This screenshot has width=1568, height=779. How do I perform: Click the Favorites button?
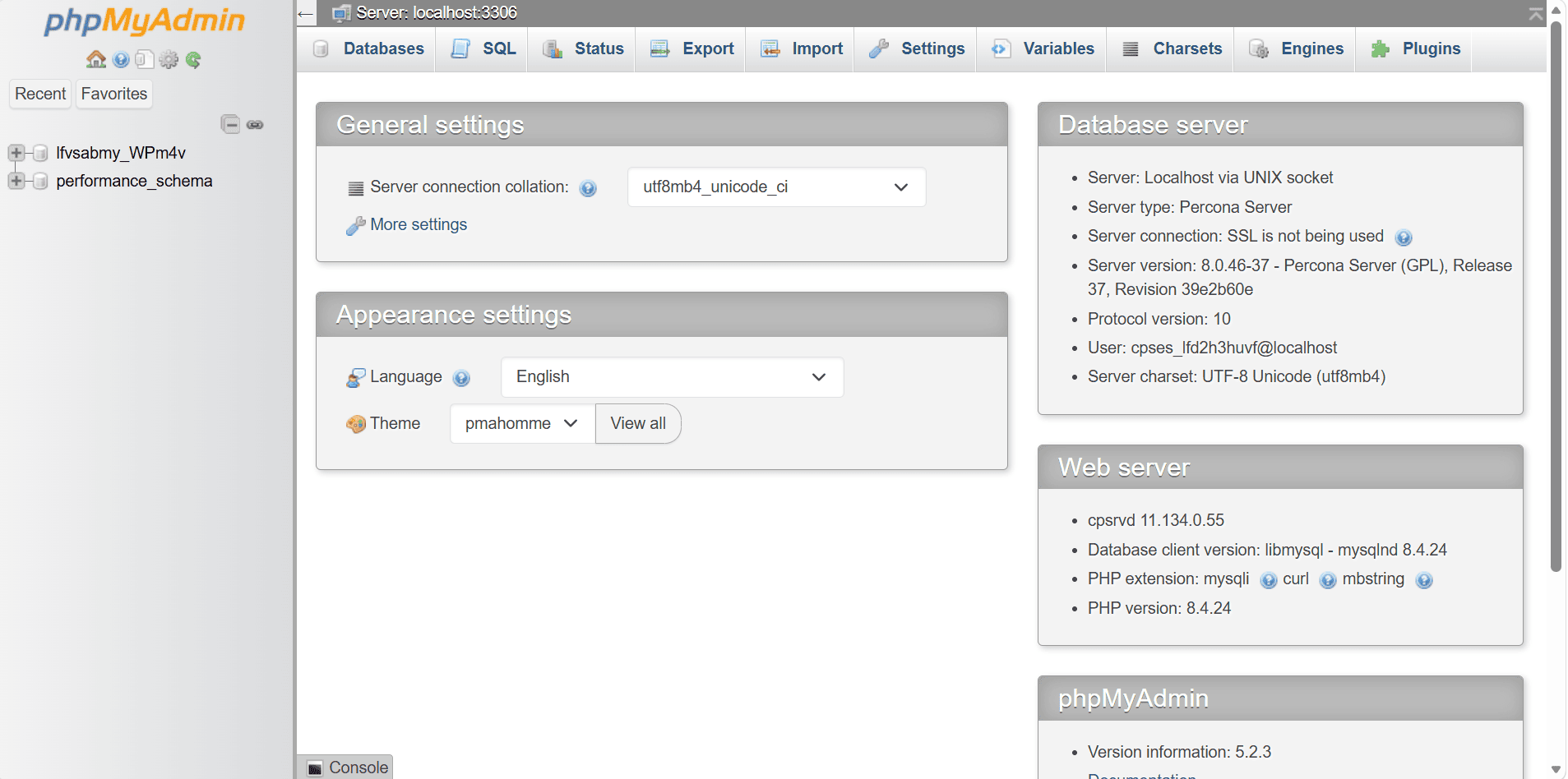point(114,94)
